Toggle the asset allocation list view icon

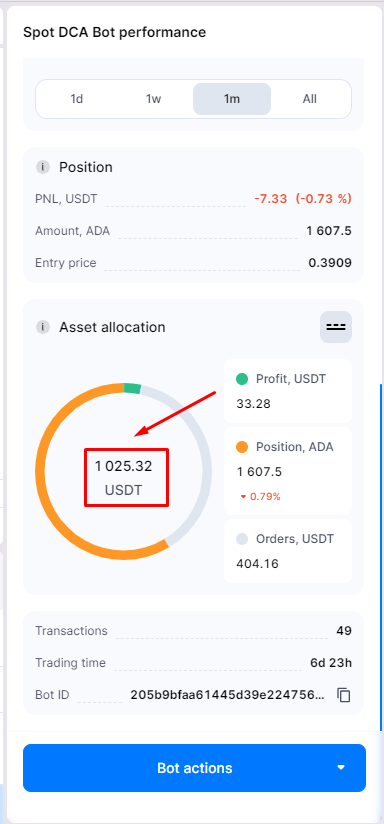point(336,327)
